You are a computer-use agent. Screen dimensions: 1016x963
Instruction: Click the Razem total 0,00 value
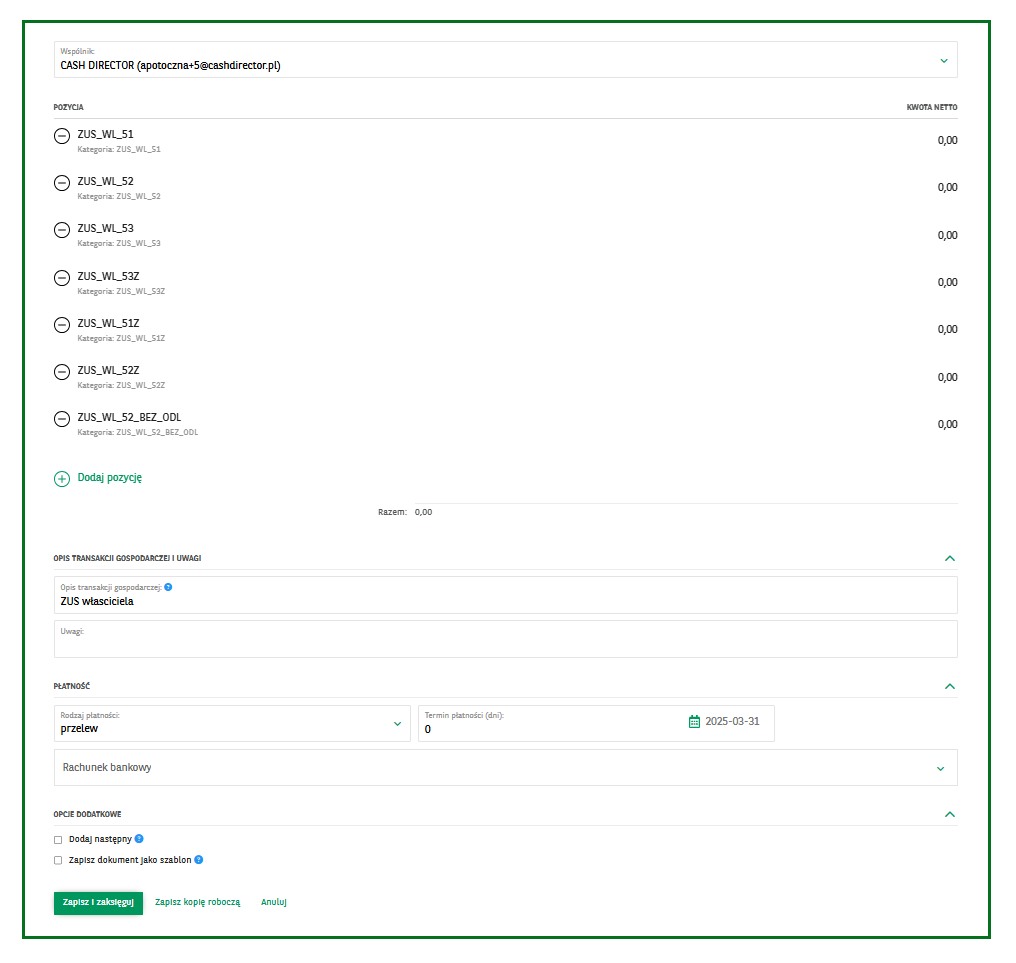pyautogui.click(x=423, y=512)
